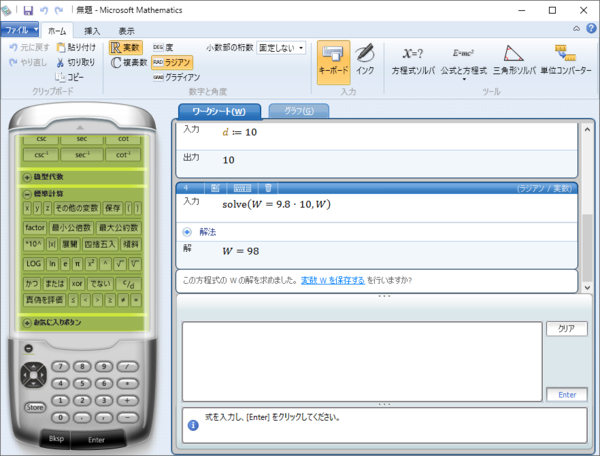Open the Help question mark icon
The image size is (600, 456).
click(591, 28)
